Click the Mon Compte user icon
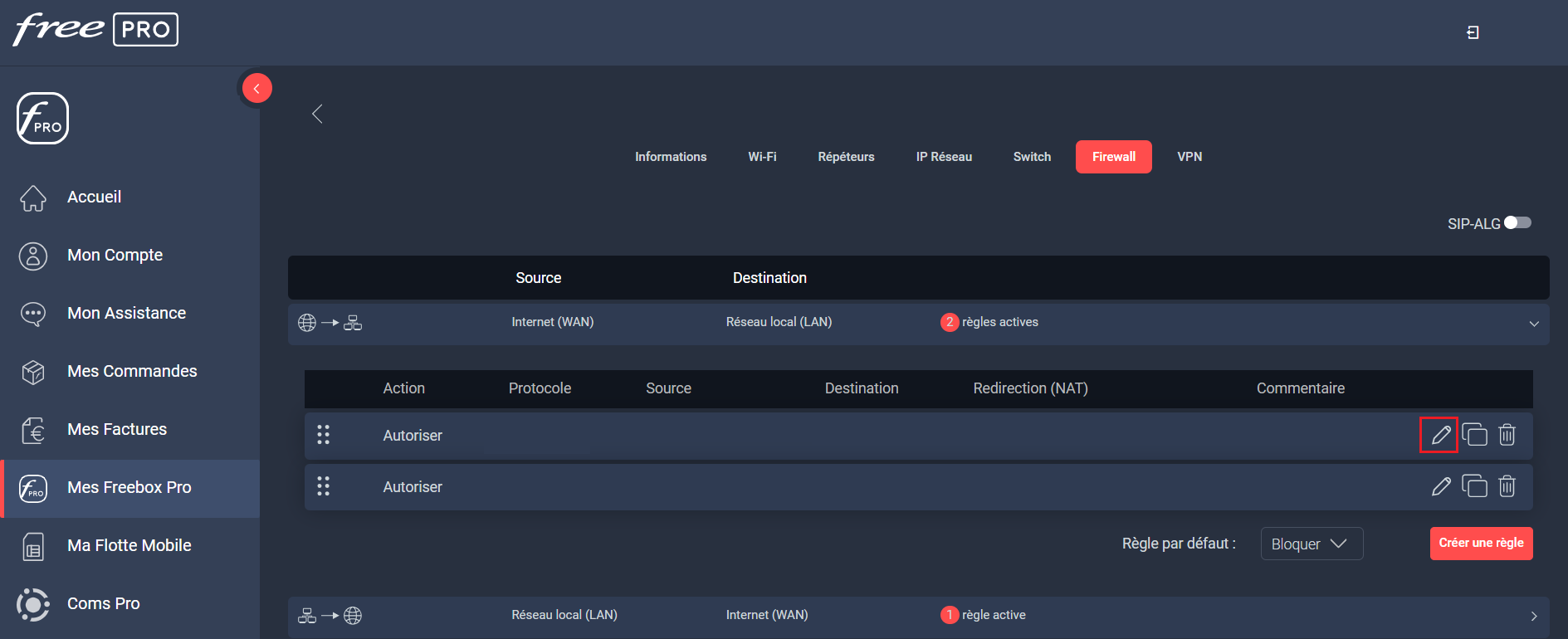The height and width of the screenshot is (639, 1568). [33, 256]
